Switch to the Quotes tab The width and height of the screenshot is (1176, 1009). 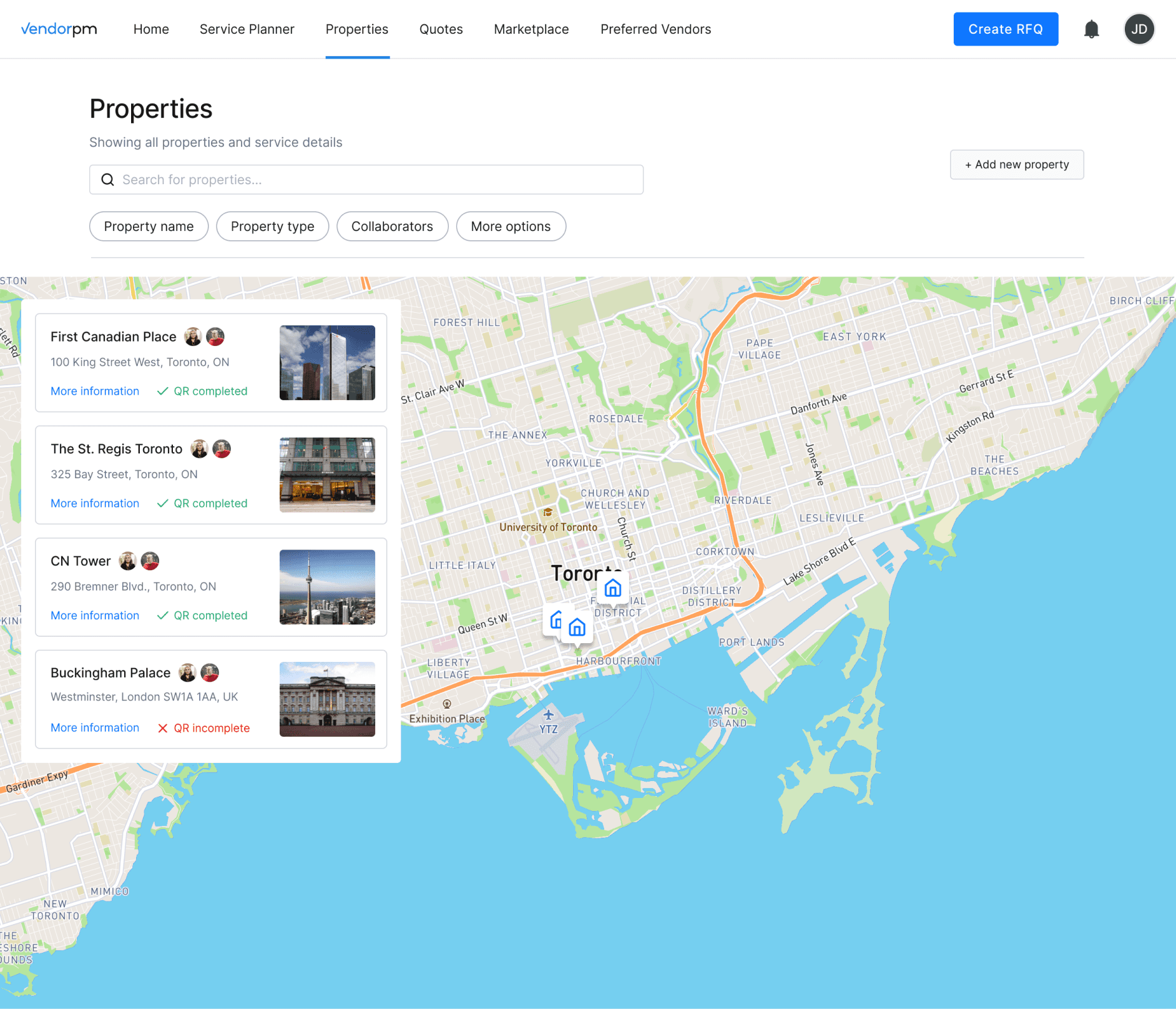pyautogui.click(x=441, y=29)
